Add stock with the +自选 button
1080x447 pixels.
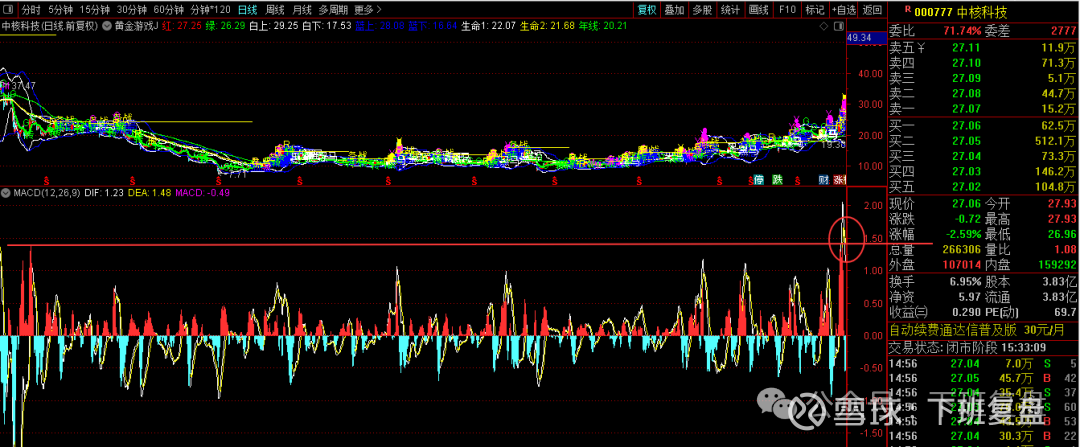pyautogui.click(x=844, y=10)
